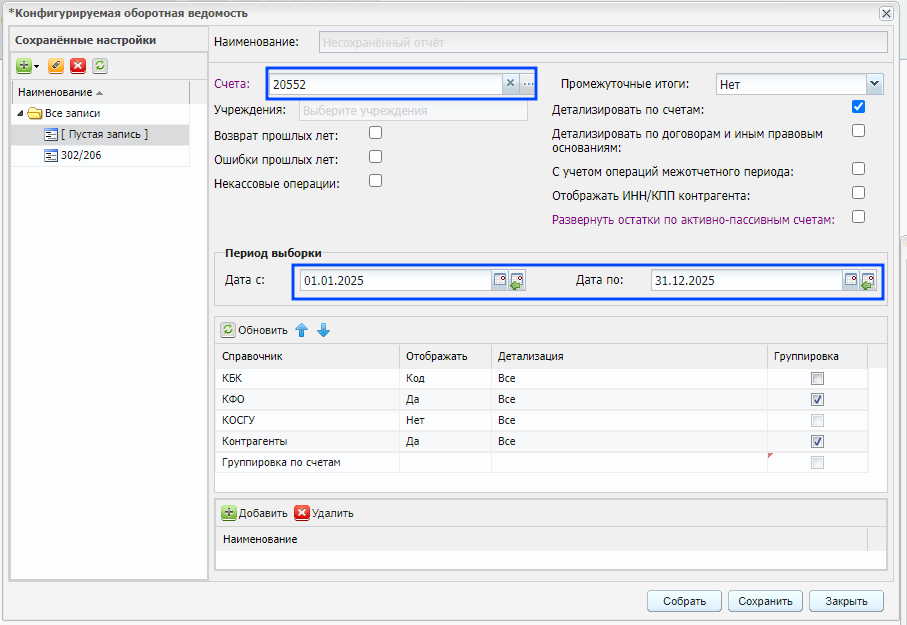Move row up with blue arrow
The width and height of the screenshot is (907, 625).
(301, 330)
